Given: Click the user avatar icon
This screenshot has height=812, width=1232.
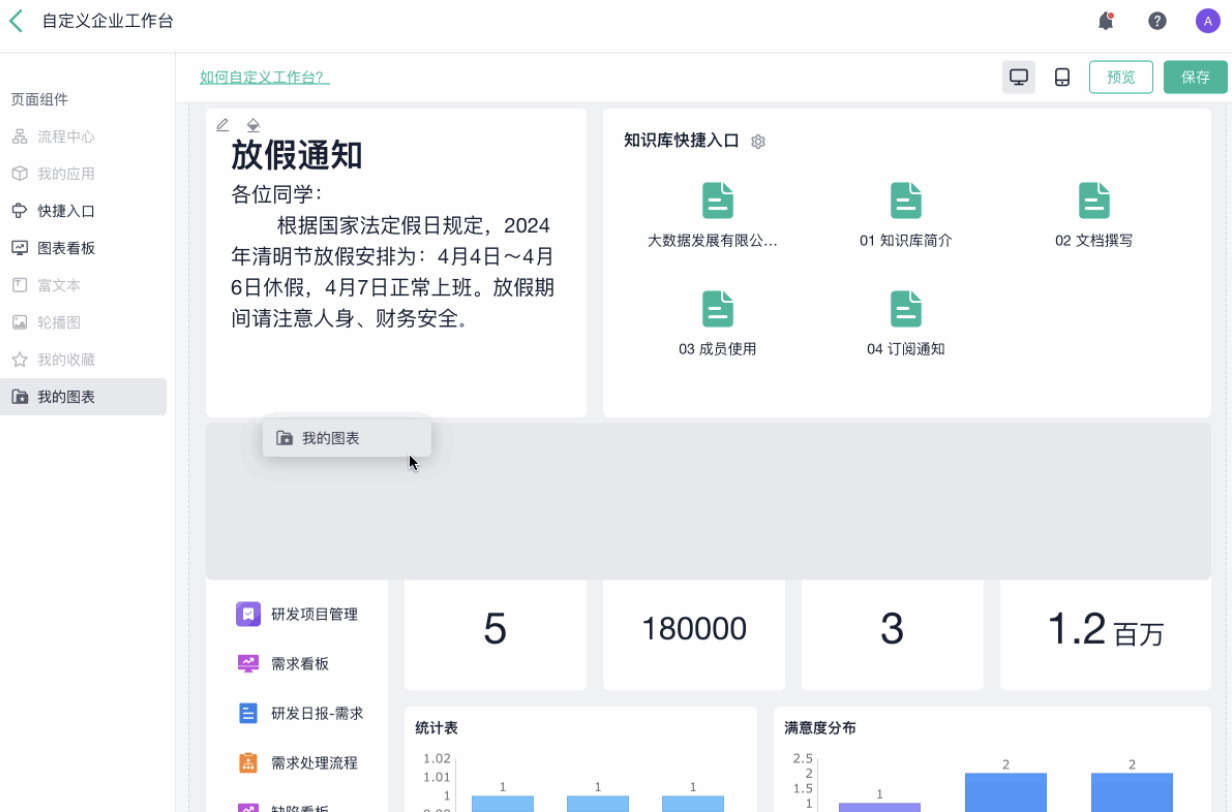Looking at the screenshot, I should (x=1208, y=21).
